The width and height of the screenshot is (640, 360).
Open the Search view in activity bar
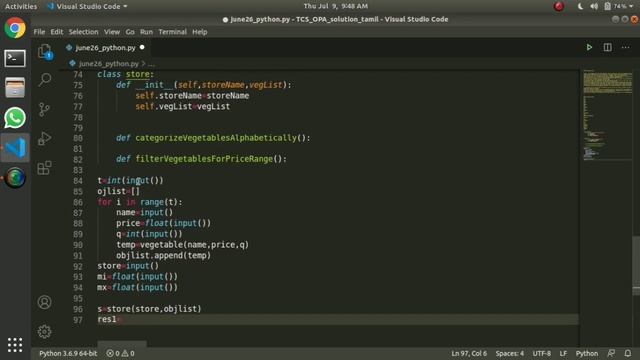tap(45, 79)
